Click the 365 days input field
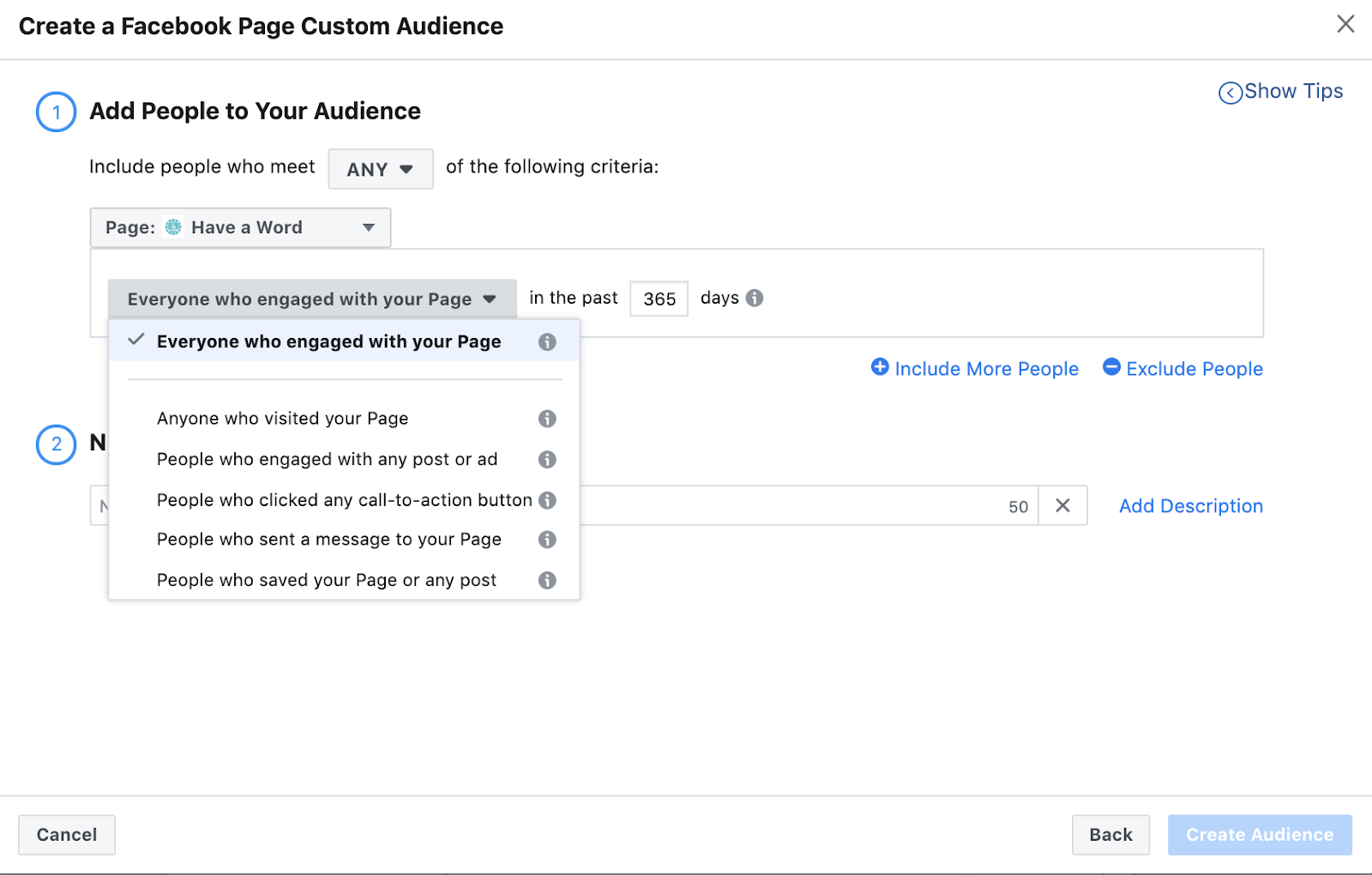This screenshot has width=1372, height=875. 659,299
